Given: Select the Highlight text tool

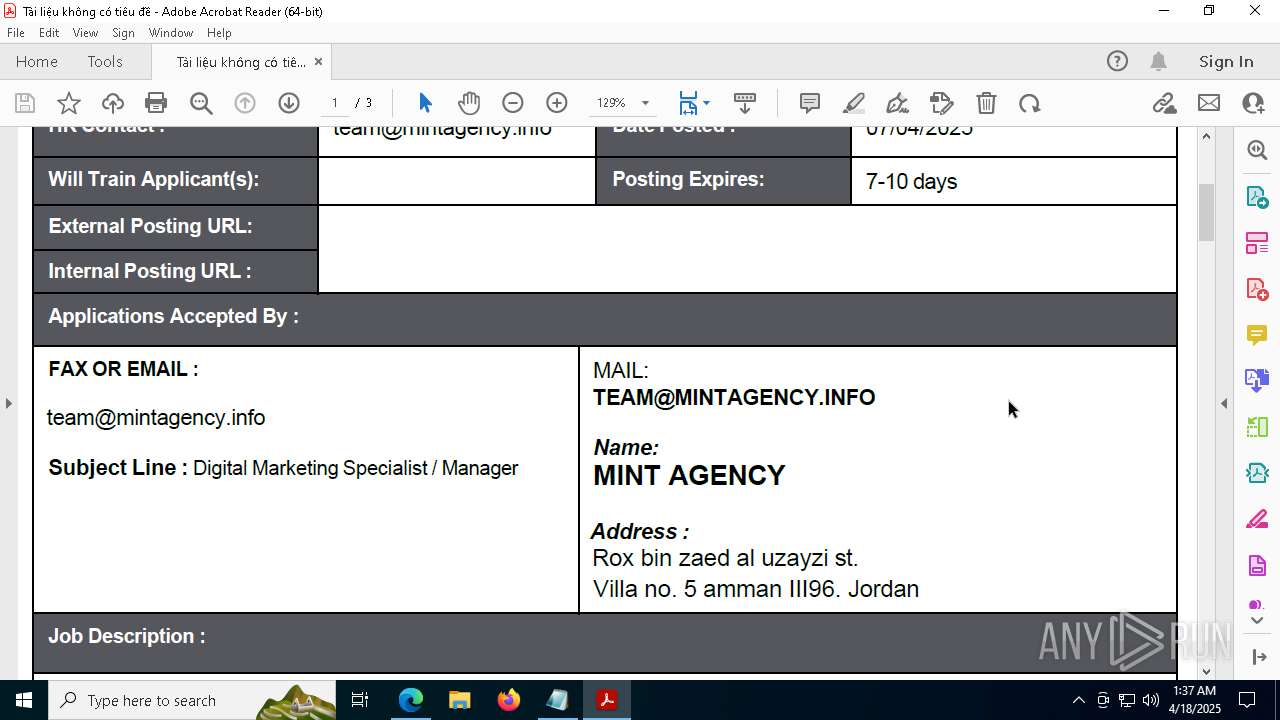Looking at the screenshot, I should click(854, 103).
